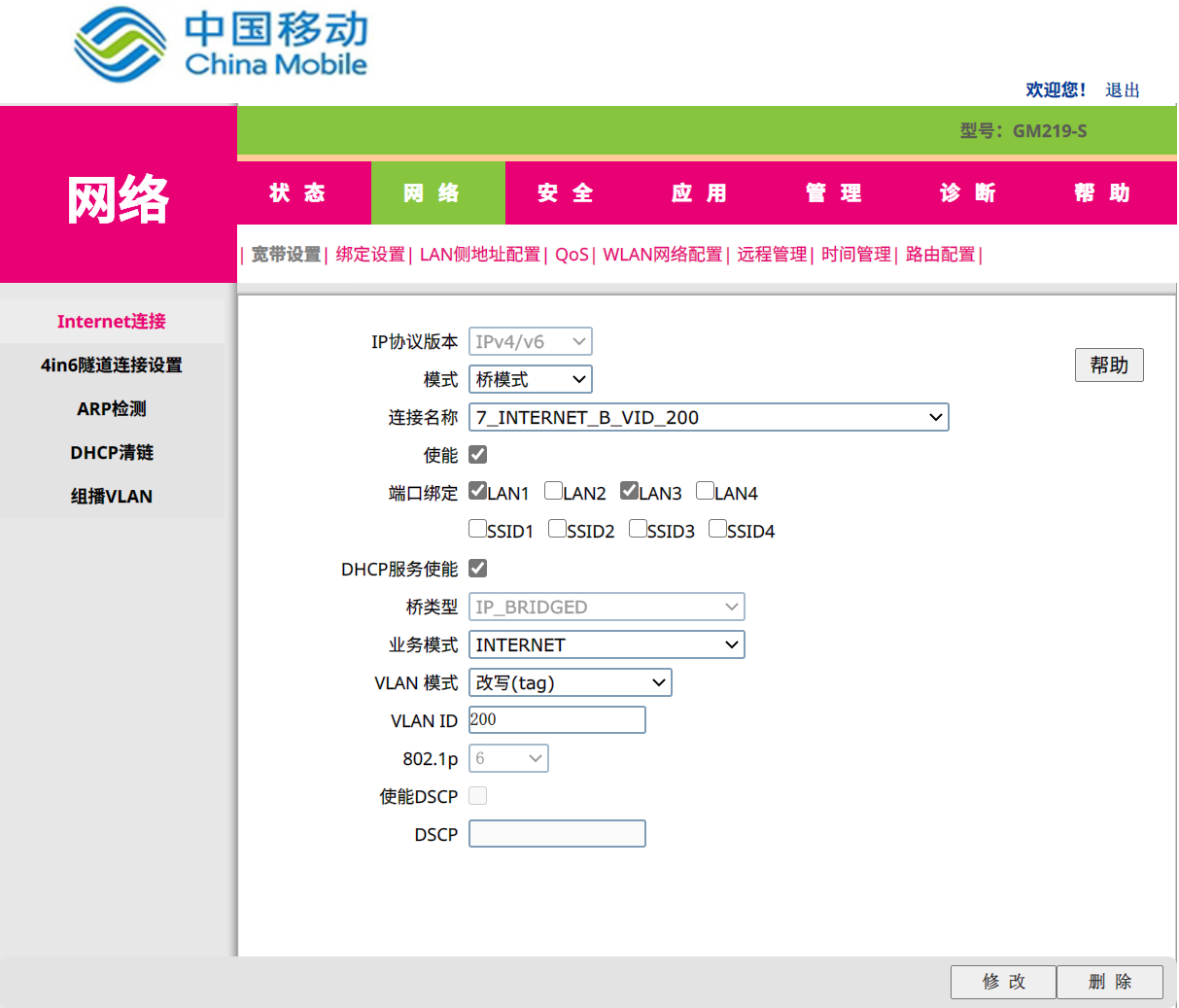Expand the VLAN 模式 dropdown
The width and height of the screenshot is (1179, 1008).
[x=570, y=682]
